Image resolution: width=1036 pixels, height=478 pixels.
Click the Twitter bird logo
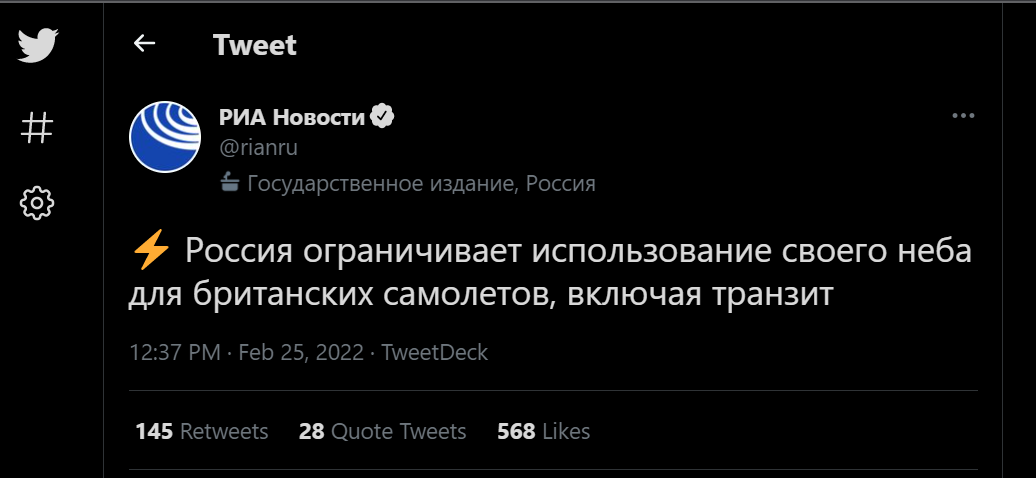38,46
